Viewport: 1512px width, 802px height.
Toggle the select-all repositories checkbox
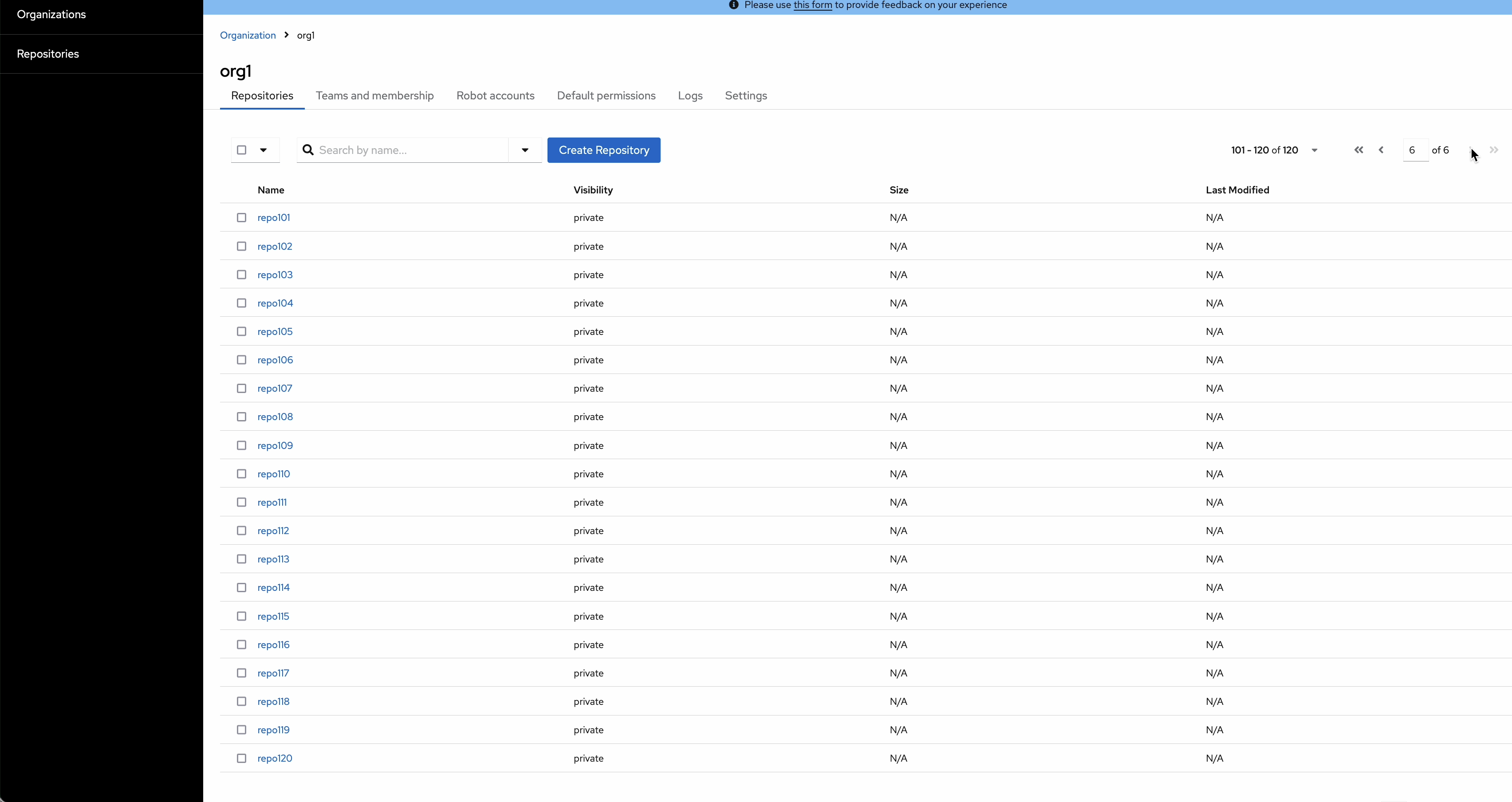coord(241,150)
